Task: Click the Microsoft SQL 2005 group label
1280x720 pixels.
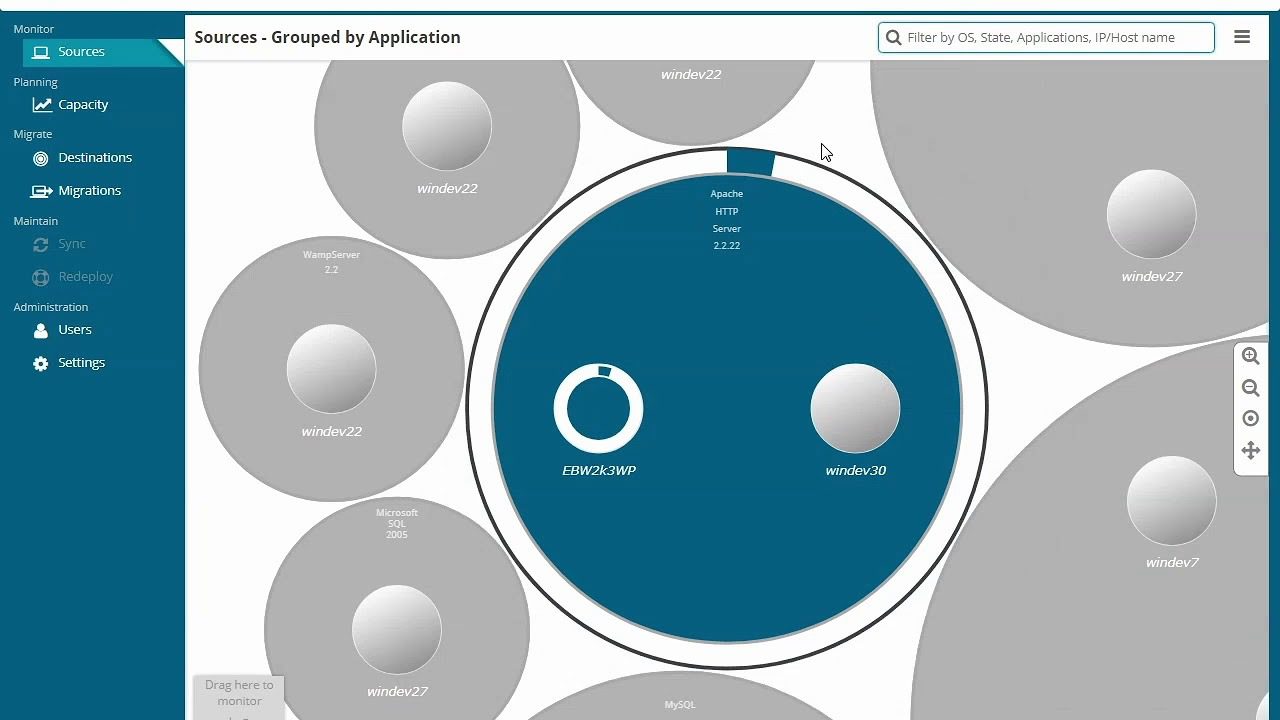Action: pyautogui.click(x=397, y=524)
